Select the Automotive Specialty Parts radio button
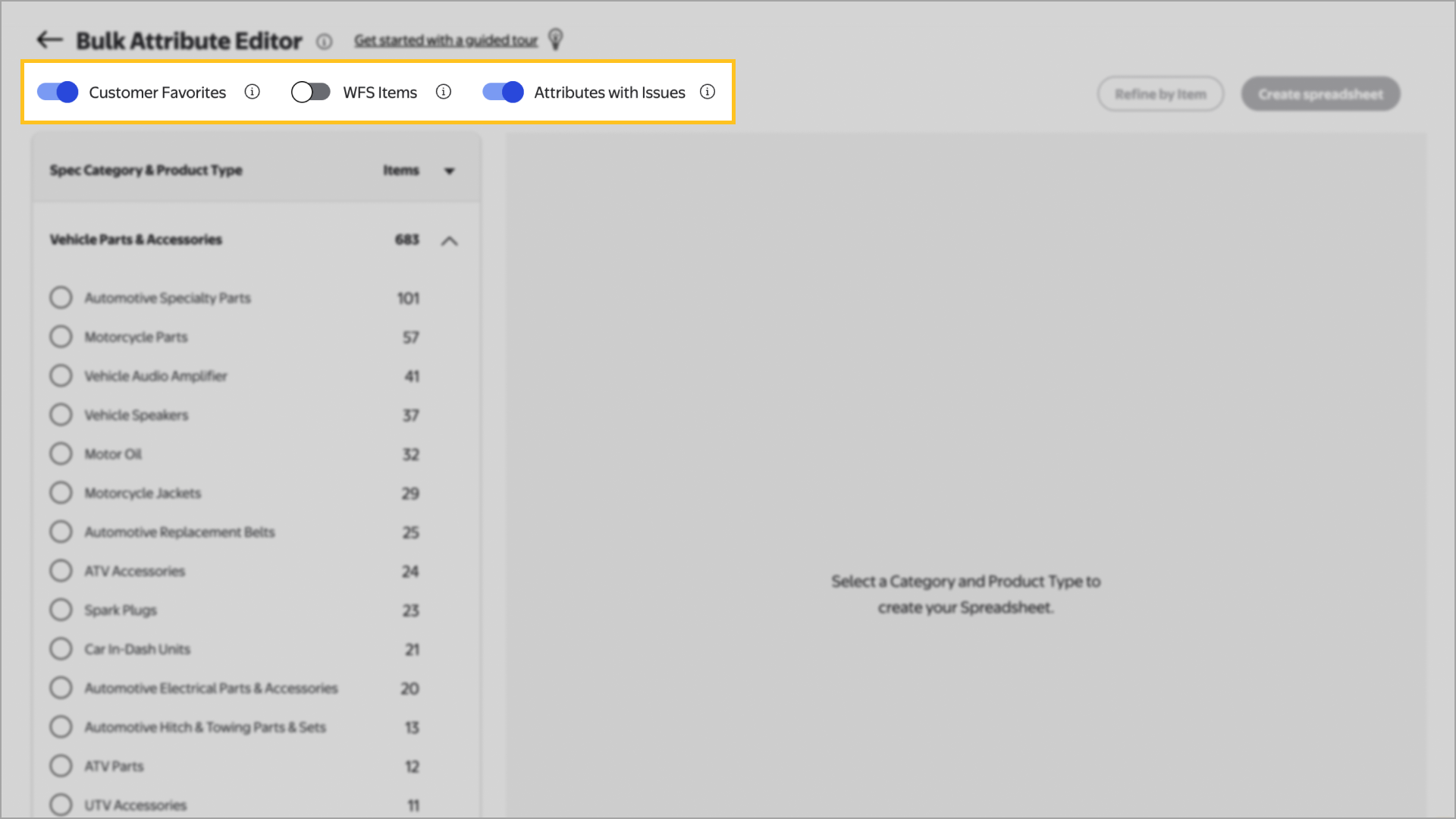This screenshot has width=1456, height=819. 61,297
